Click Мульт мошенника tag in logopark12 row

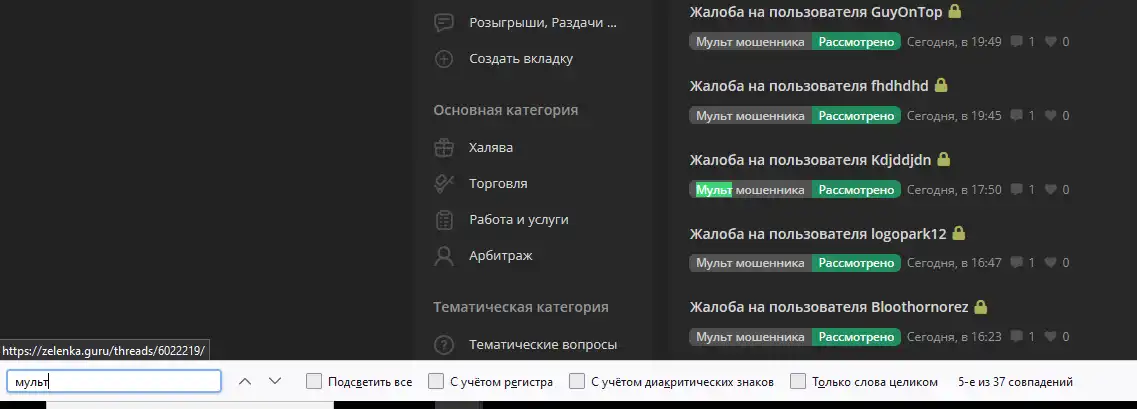pyautogui.click(x=751, y=263)
